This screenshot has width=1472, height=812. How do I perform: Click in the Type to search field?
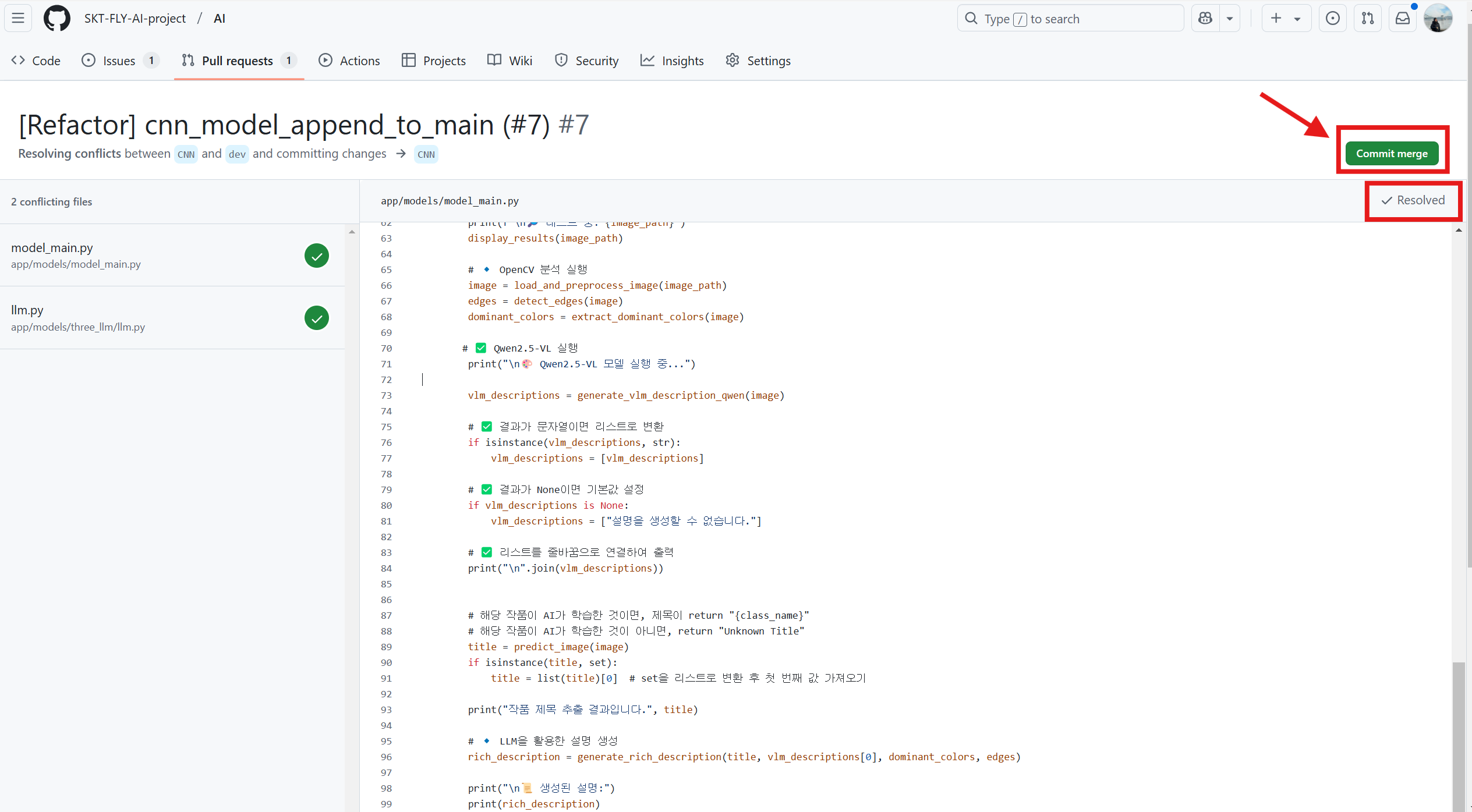pos(1070,19)
